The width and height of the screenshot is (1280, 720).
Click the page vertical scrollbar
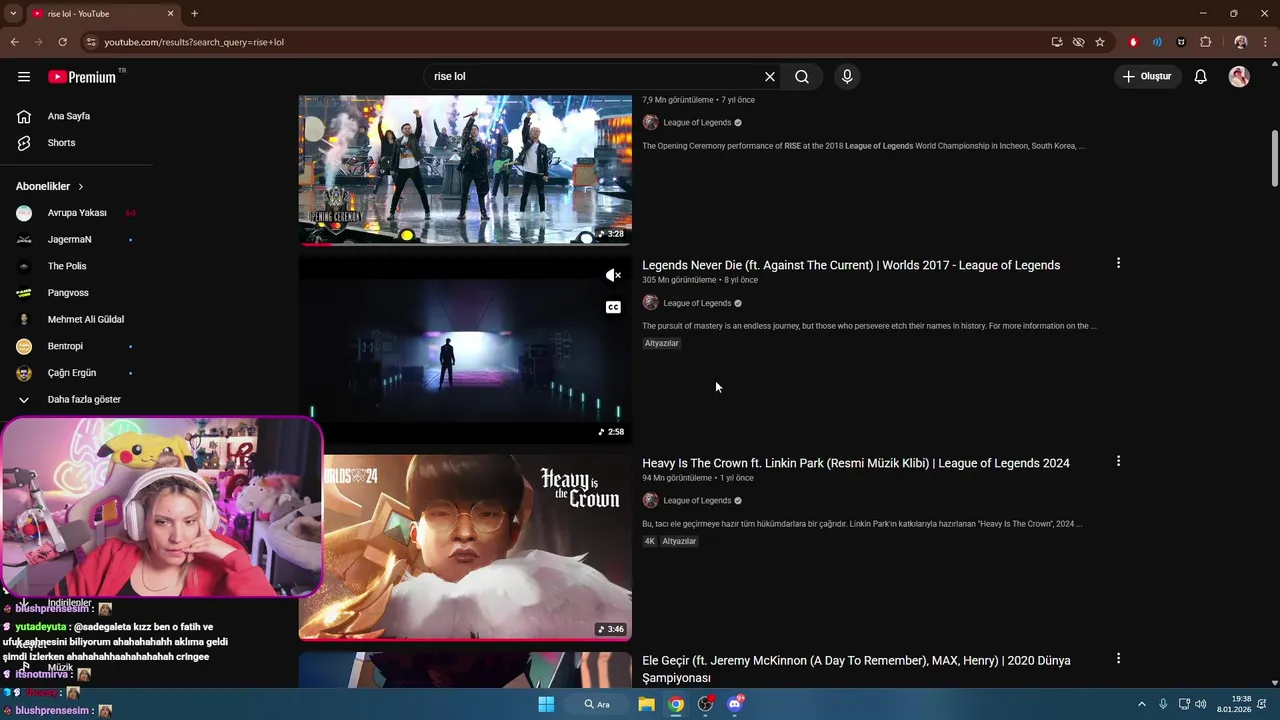[1274, 158]
